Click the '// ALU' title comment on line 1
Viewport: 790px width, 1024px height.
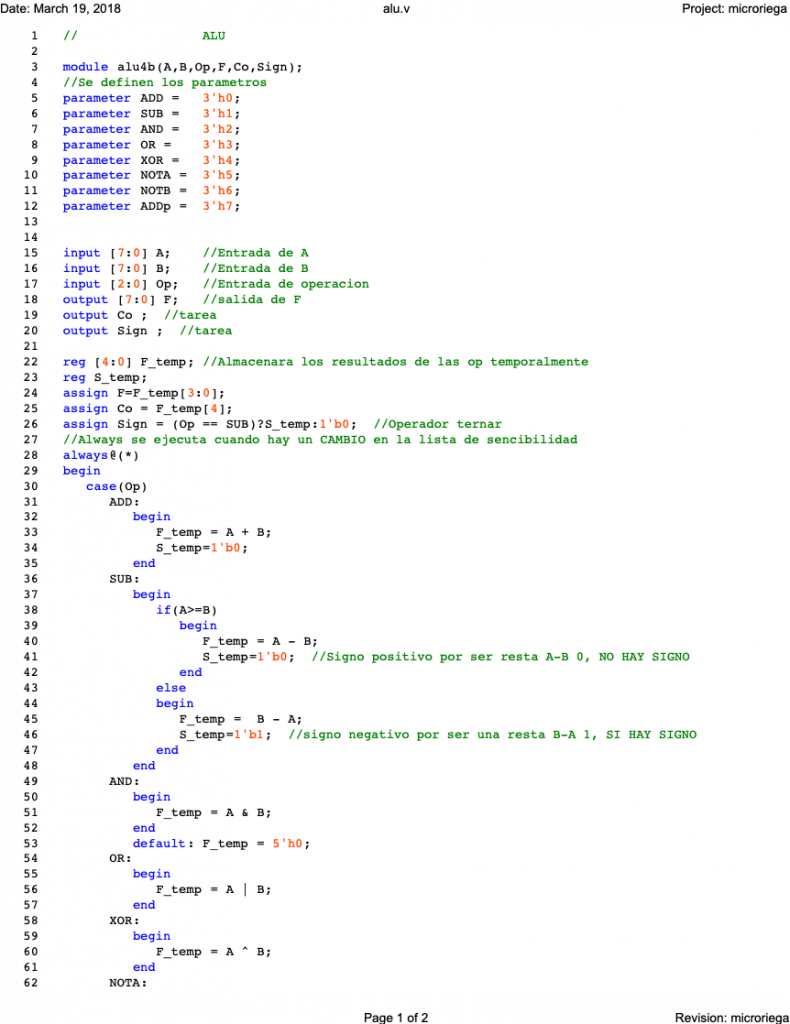pos(144,37)
